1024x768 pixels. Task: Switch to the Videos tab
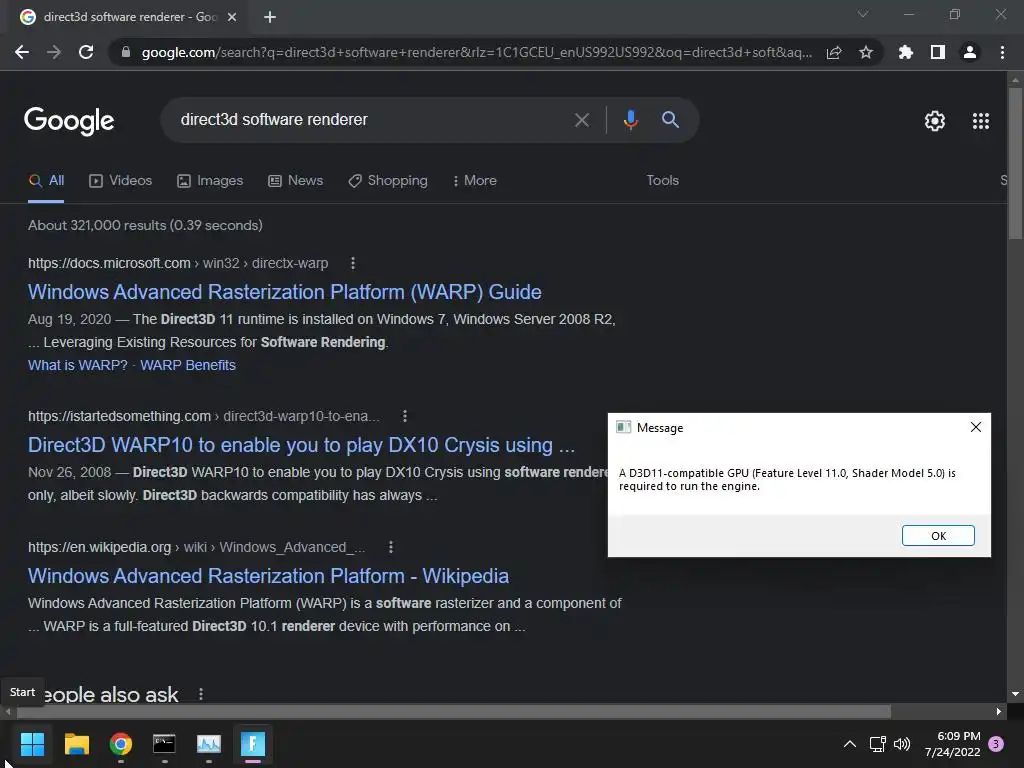tap(121, 181)
